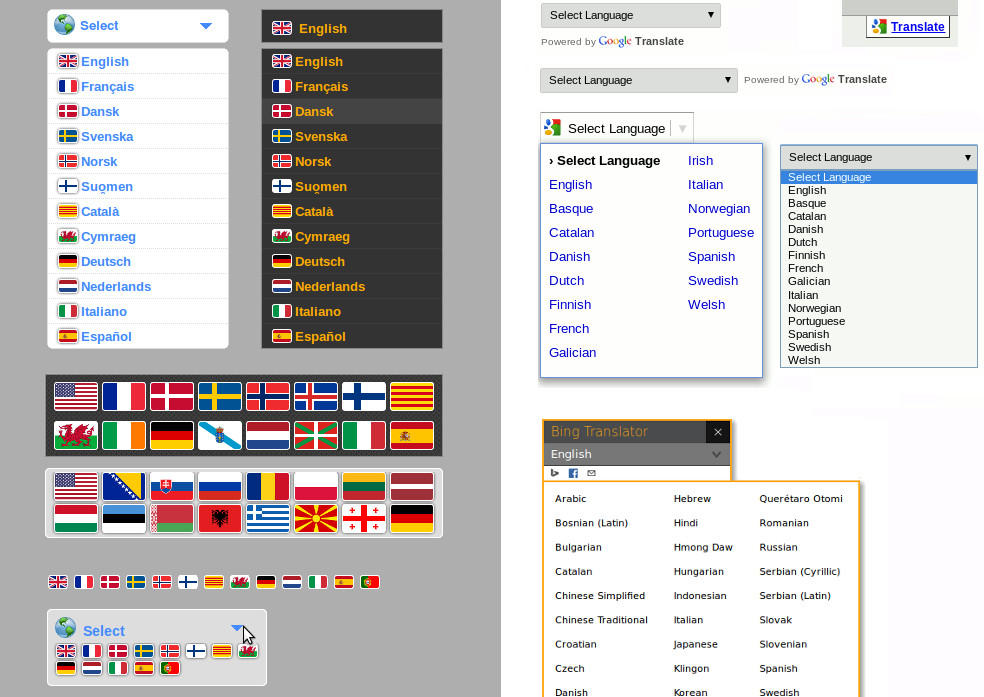Collapse the dark theme English language header
Screen dimensions: 984x697
click(351, 28)
